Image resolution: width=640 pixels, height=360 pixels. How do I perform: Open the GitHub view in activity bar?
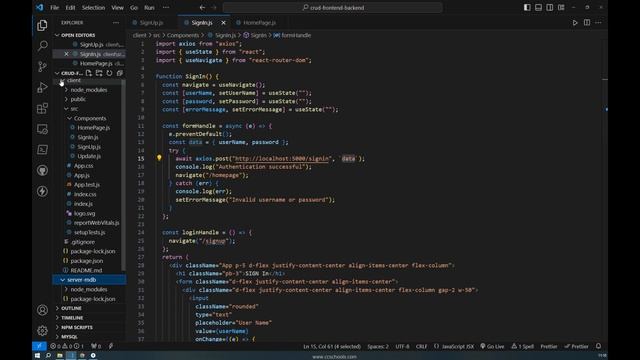(x=42, y=170)
